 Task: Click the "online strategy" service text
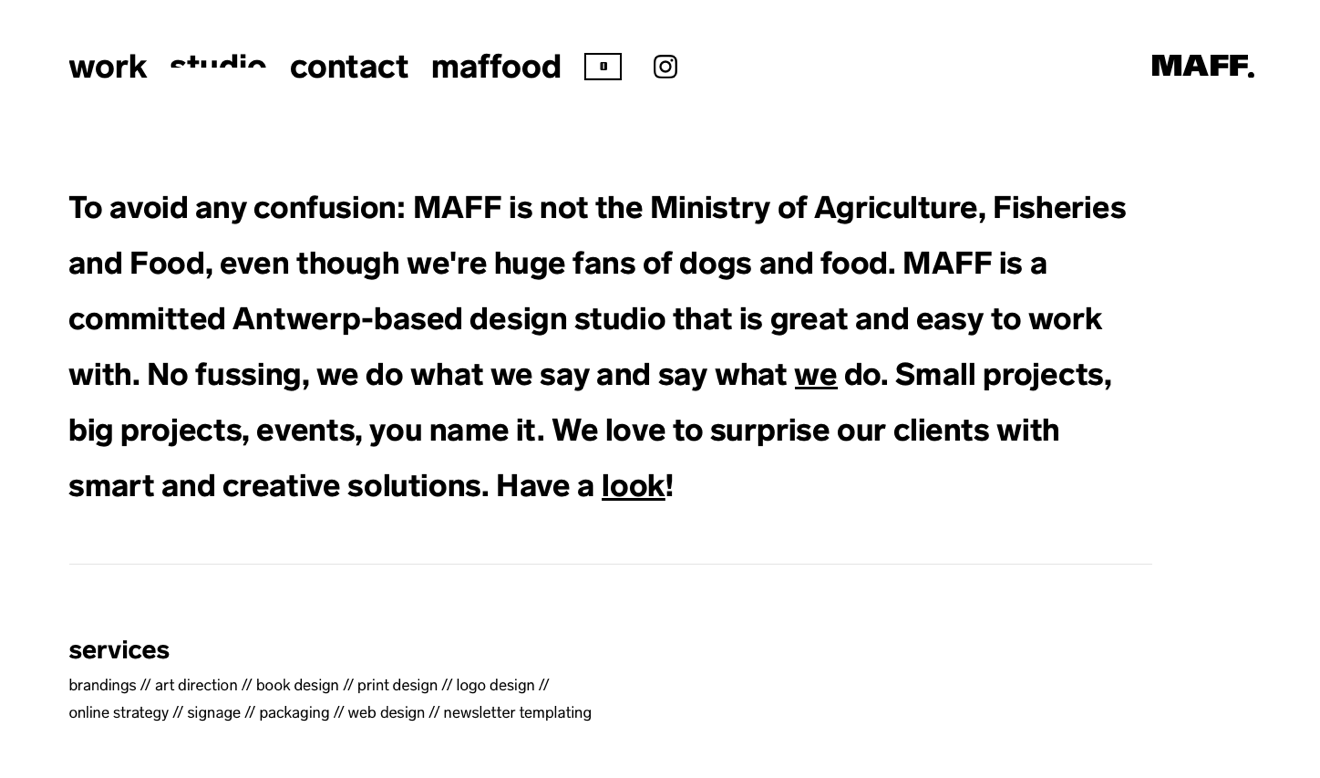(118, 713)
